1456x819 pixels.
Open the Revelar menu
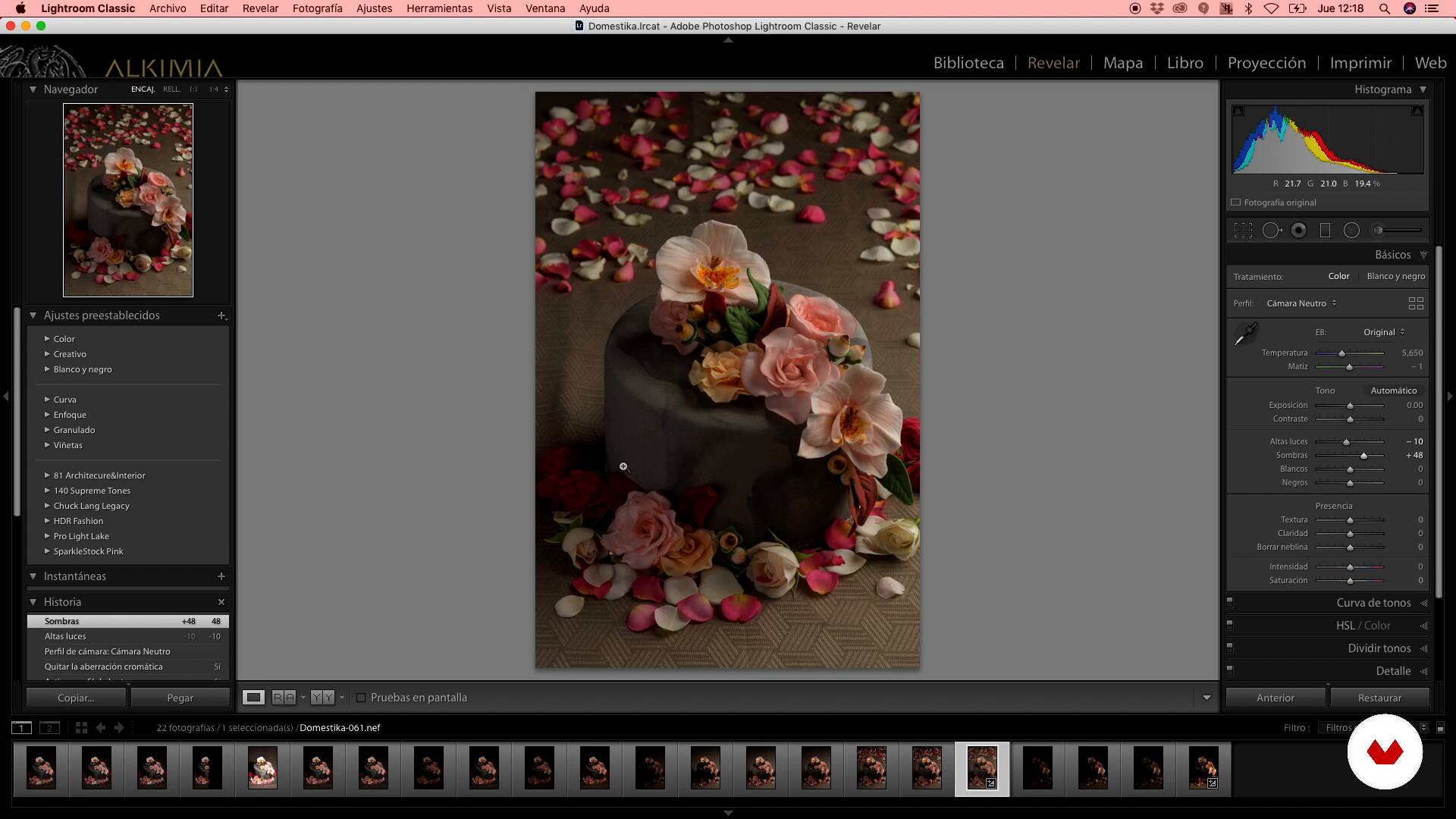pyautogui.click(x=260, y=8)
